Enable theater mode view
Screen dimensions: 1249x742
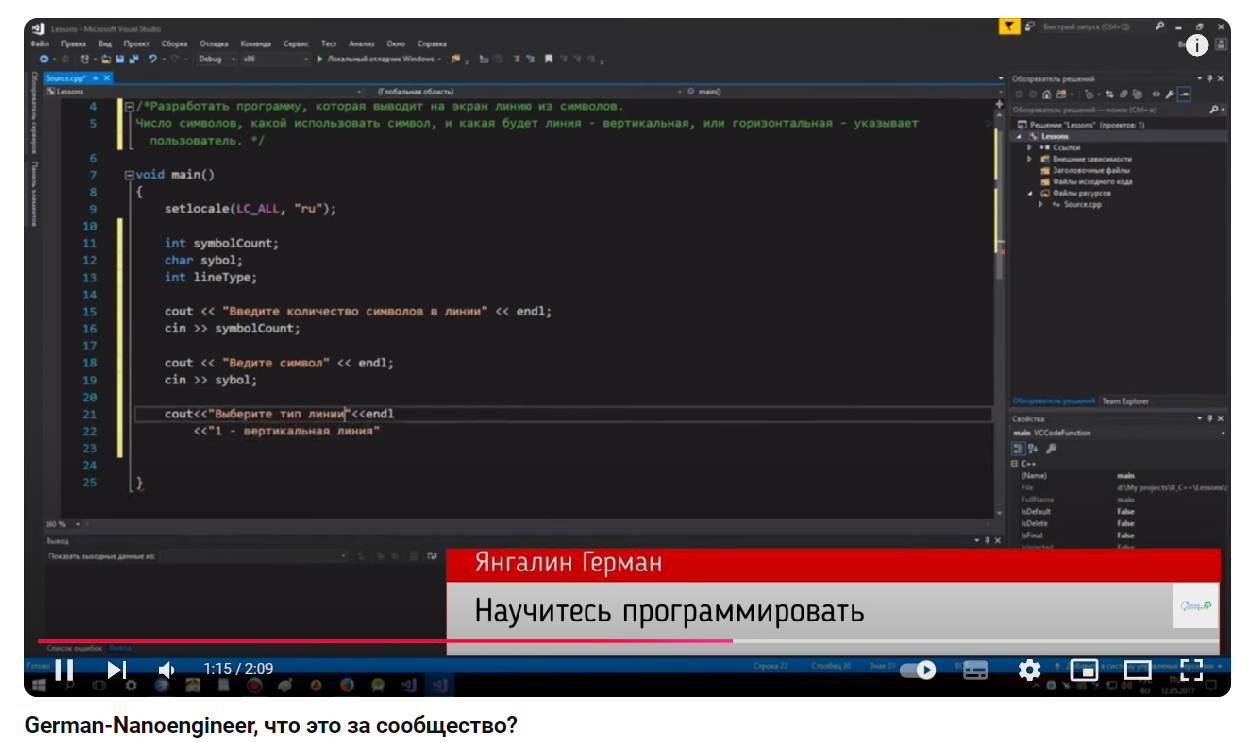click(1138, 670)
